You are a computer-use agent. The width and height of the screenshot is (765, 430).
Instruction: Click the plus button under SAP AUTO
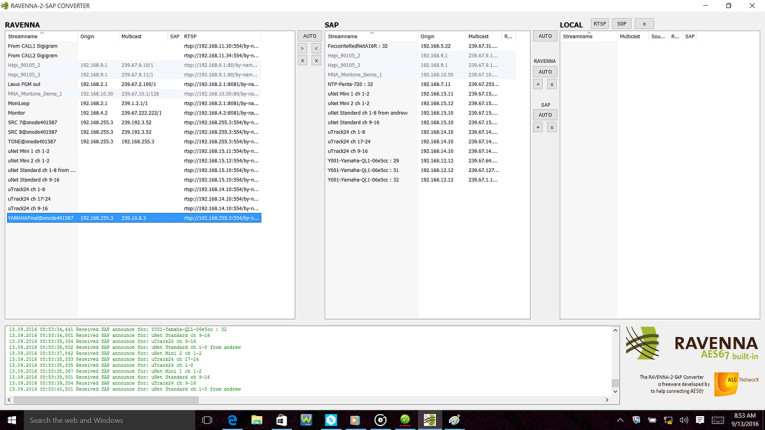(x=538, y=127)
